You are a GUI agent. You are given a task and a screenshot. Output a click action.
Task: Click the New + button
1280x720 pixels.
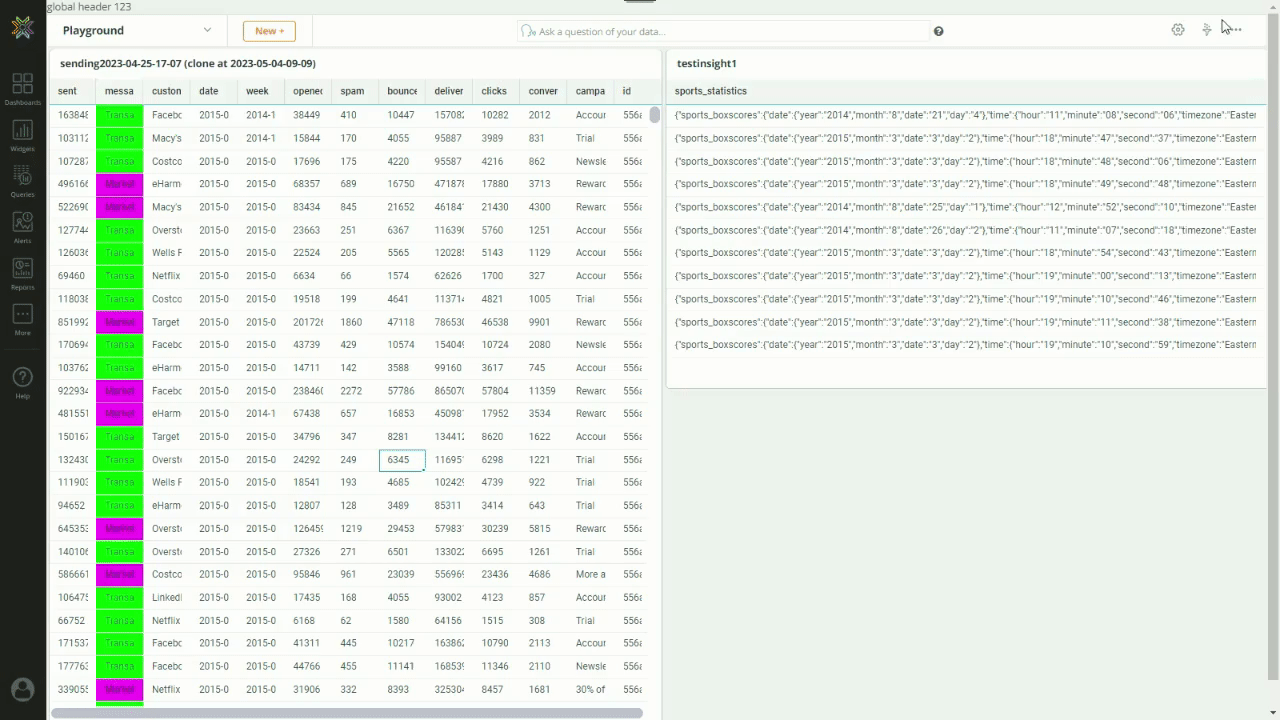(x=268, y=31)
